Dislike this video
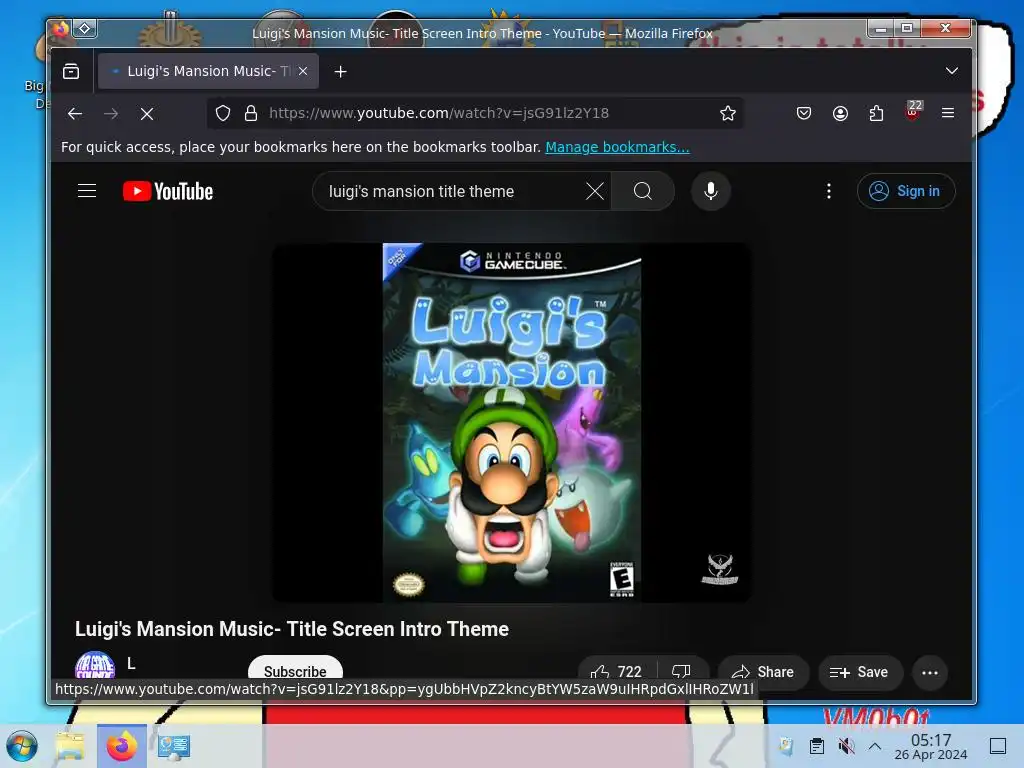 pyautogui.click(x=682, y=671)
